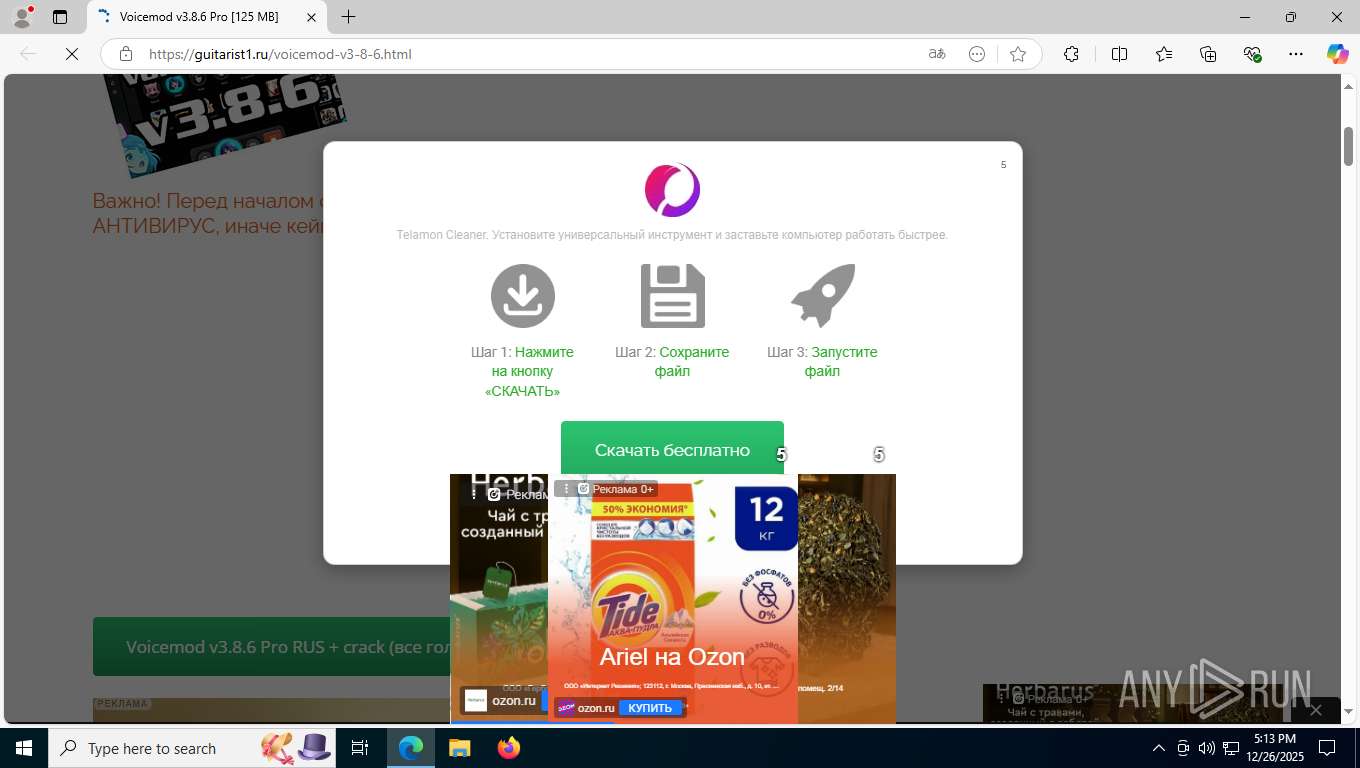This screenshot has height=768, width=1360.
Task: Click the floppy disk save icon
Action: coord(672,296)
